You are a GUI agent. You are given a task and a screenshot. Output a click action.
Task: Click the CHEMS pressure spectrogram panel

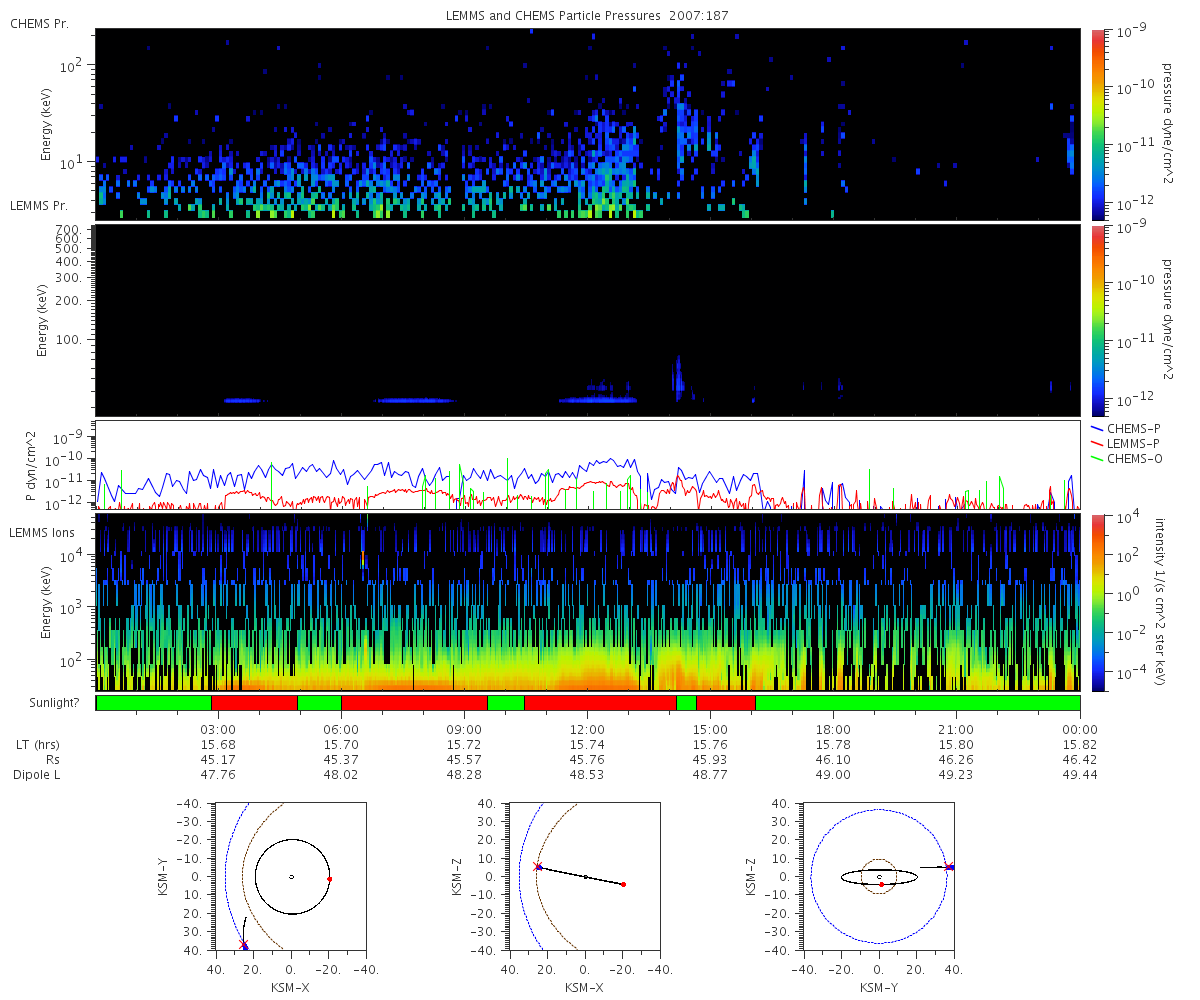point(588,124)
